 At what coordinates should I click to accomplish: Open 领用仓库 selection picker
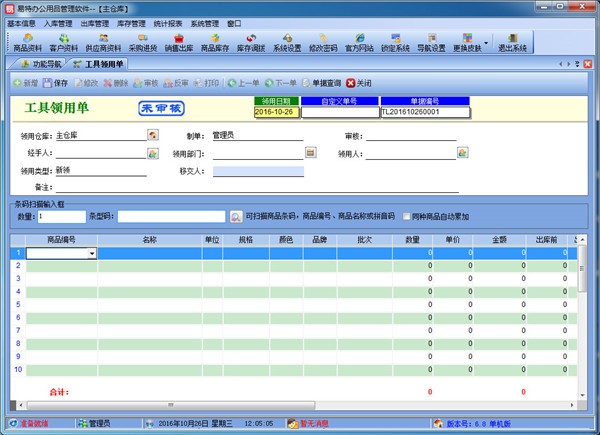(x=153, y=134)
